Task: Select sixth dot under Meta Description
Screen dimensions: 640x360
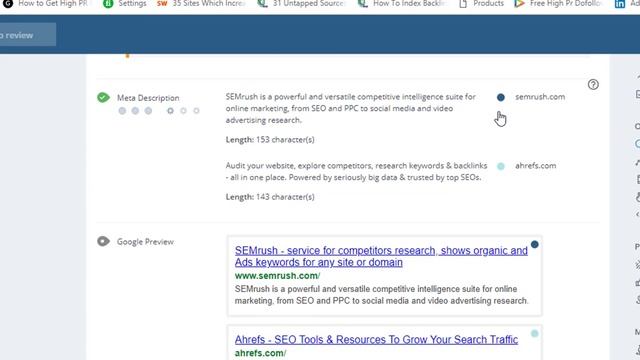Action: (196, 111)
